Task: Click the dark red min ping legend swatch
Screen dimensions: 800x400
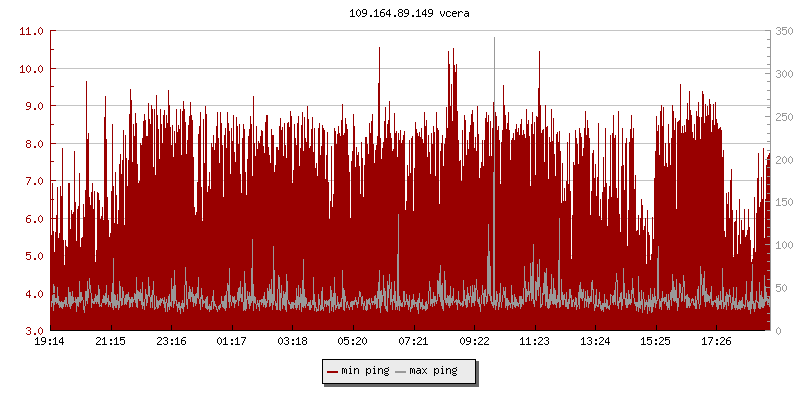Action: [x=333, y=371]
